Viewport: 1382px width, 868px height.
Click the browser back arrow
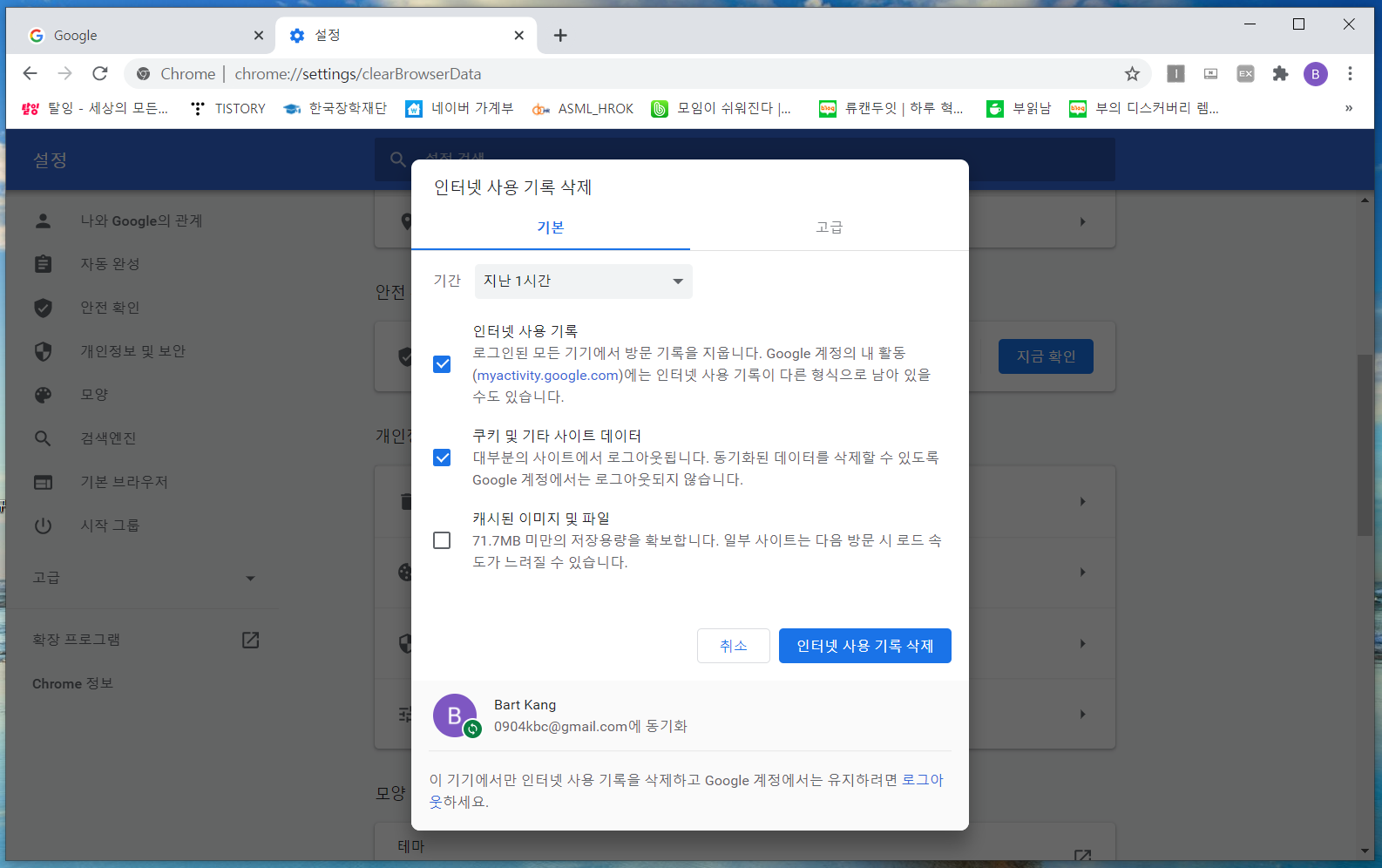pyautogui.click(x=30, y=73)
